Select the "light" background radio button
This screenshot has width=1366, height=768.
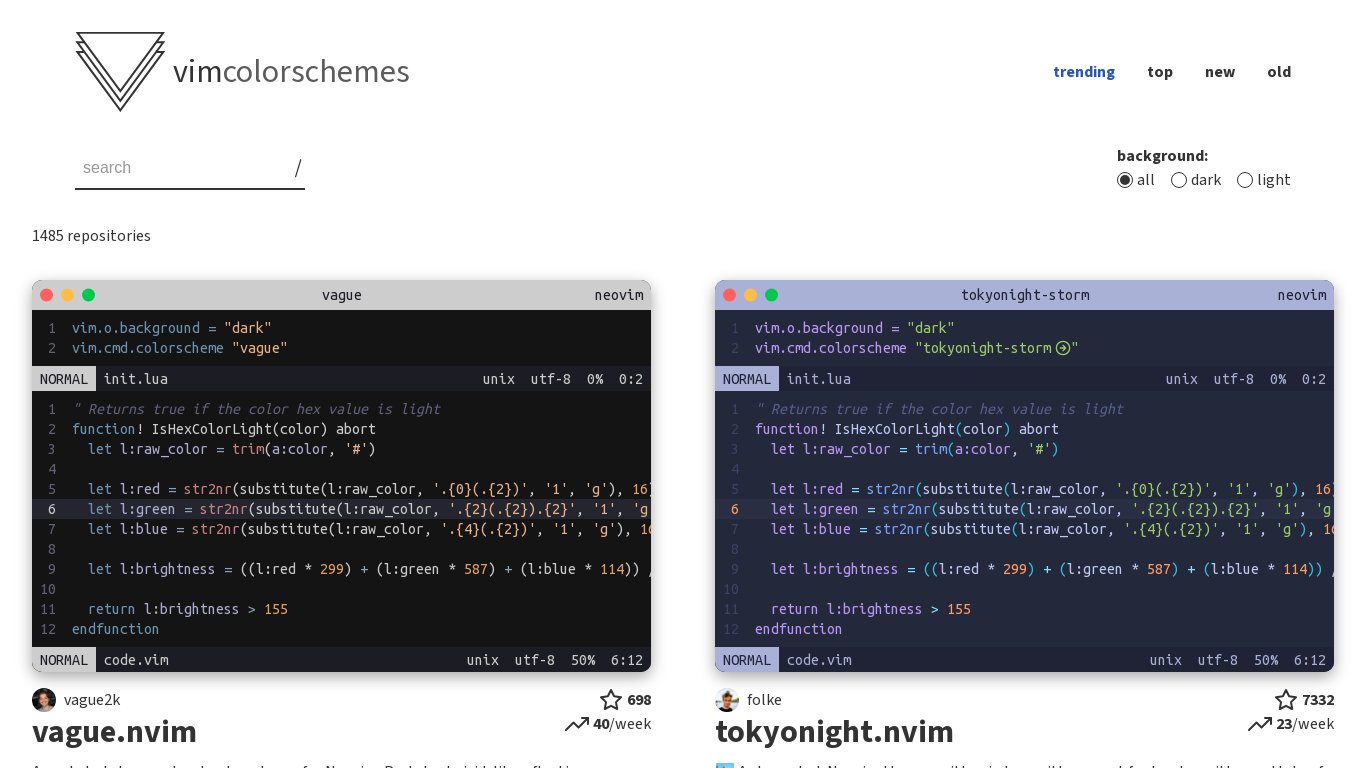coord(1245,180)
